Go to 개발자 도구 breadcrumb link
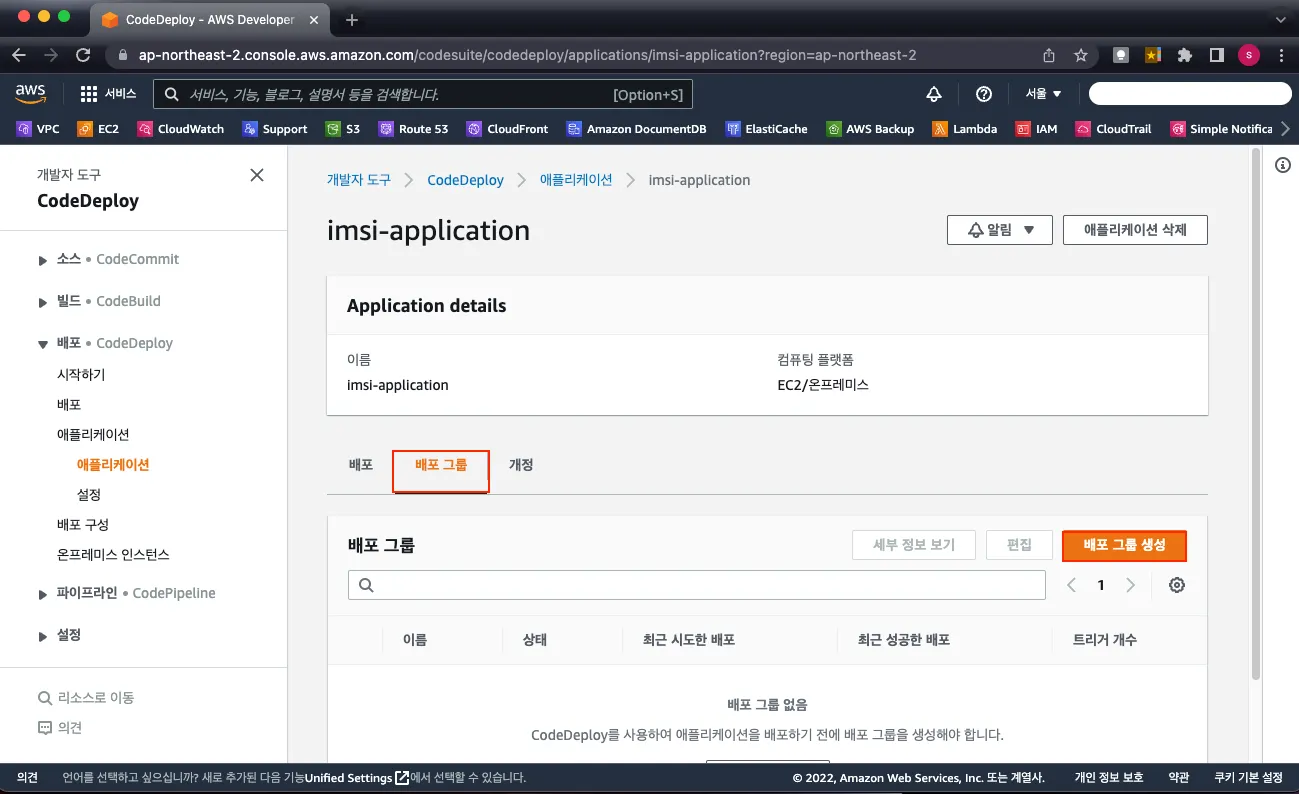The height and width of the screenshot is (794, 1299). [359, 180]
